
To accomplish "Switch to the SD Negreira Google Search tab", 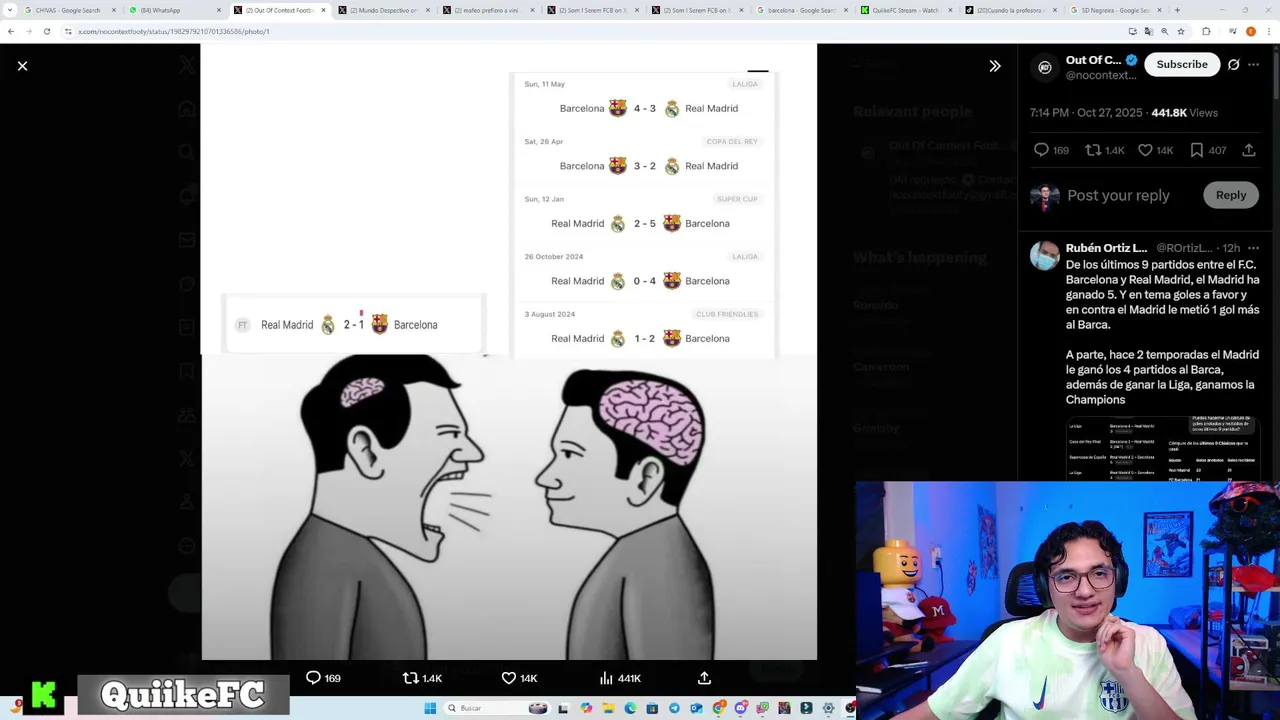I will 1114,10.
